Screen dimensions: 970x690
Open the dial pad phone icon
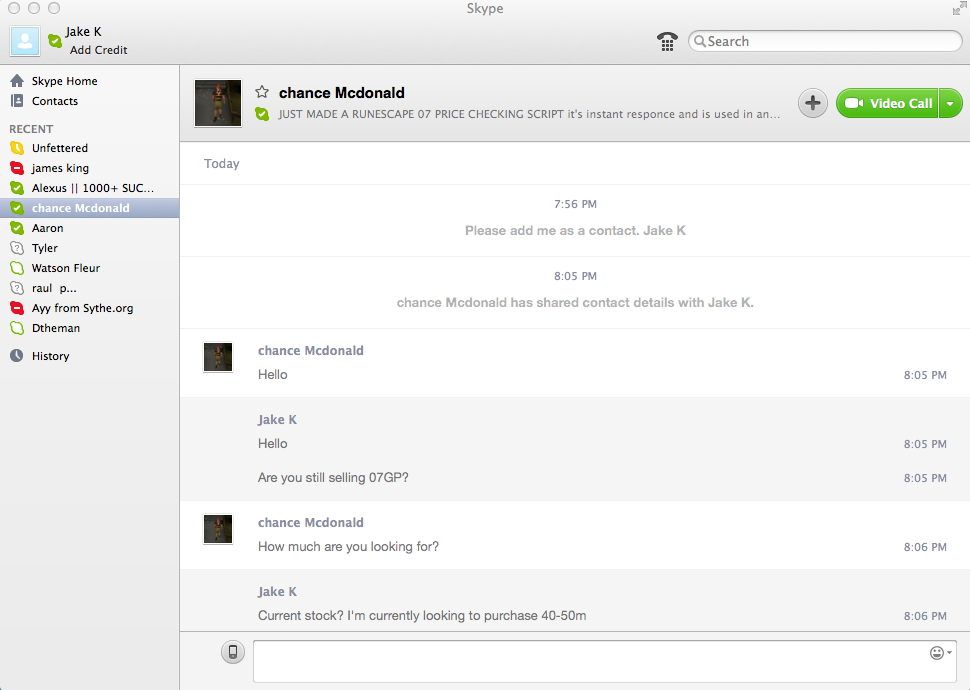(x=667, y=41)
